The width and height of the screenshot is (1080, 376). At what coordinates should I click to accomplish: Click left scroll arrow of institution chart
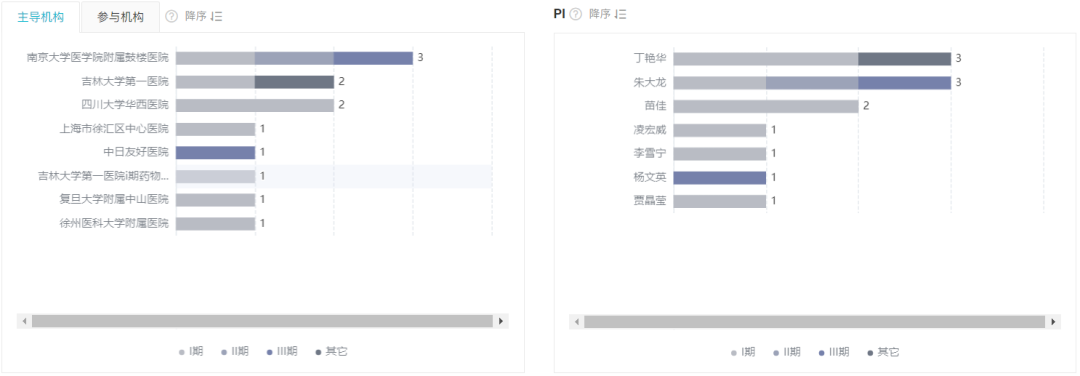pos(24,321)
